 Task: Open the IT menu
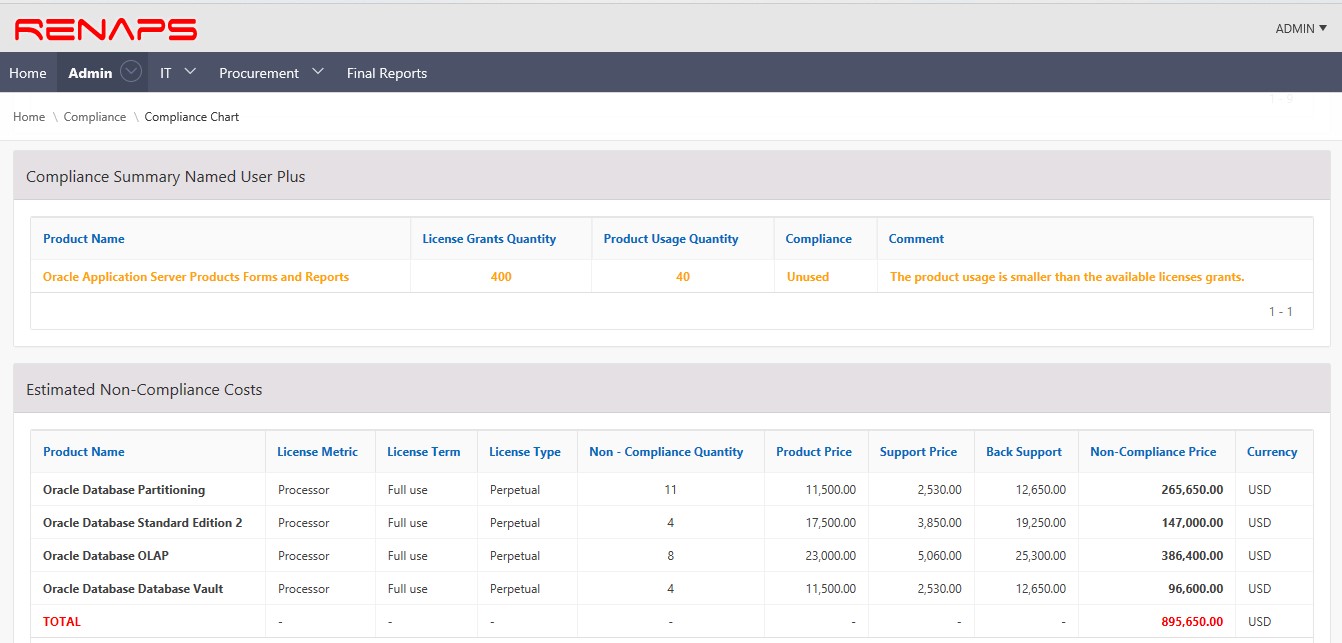(166, 73)
